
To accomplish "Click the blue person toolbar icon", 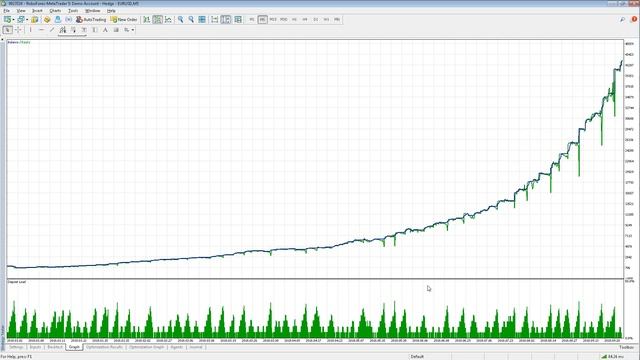I will (x=58, y=19).
